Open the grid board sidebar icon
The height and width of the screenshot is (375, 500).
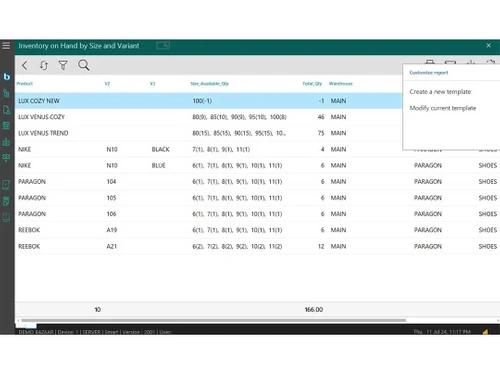click(x=6, y=158)
